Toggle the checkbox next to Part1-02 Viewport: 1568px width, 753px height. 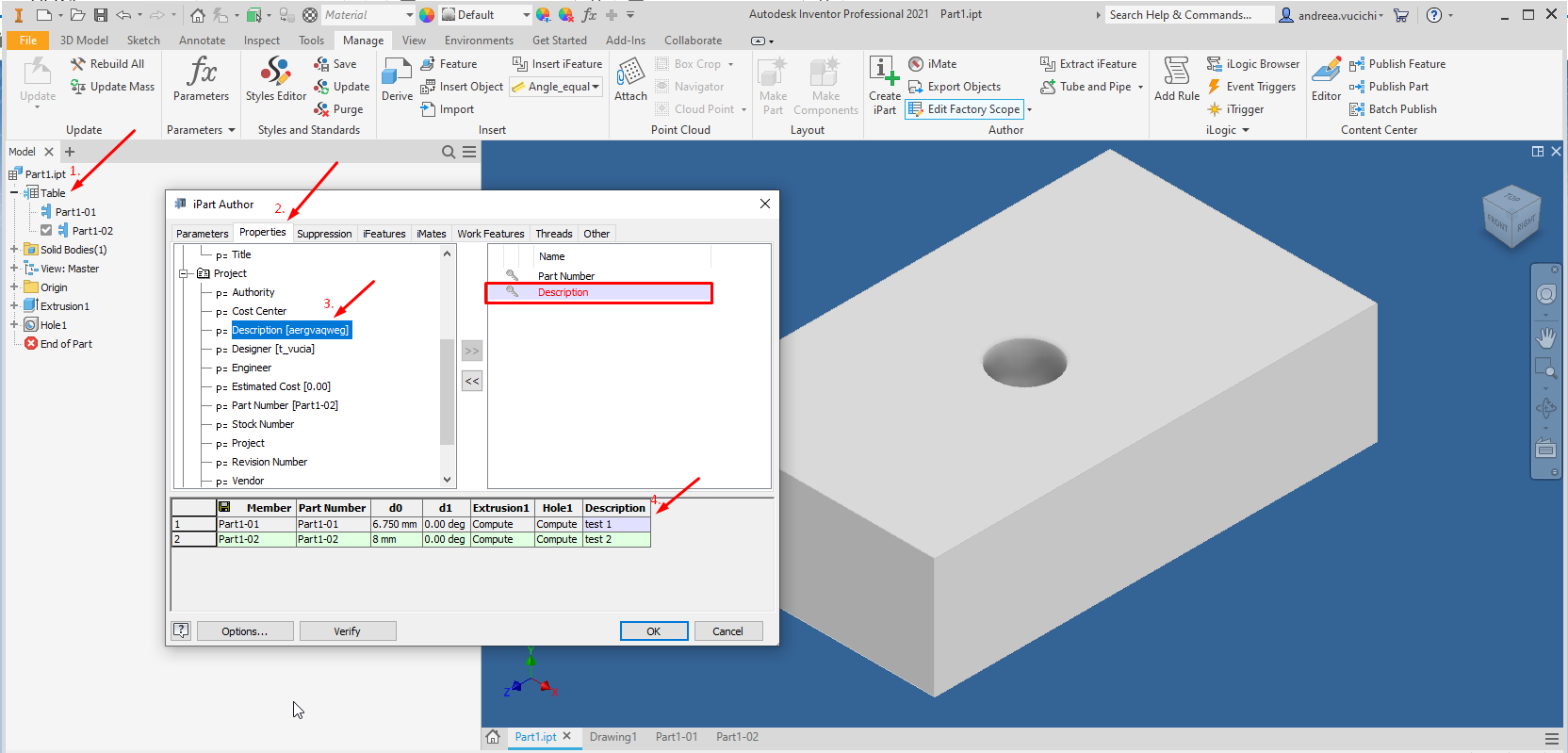coord(46,230)
